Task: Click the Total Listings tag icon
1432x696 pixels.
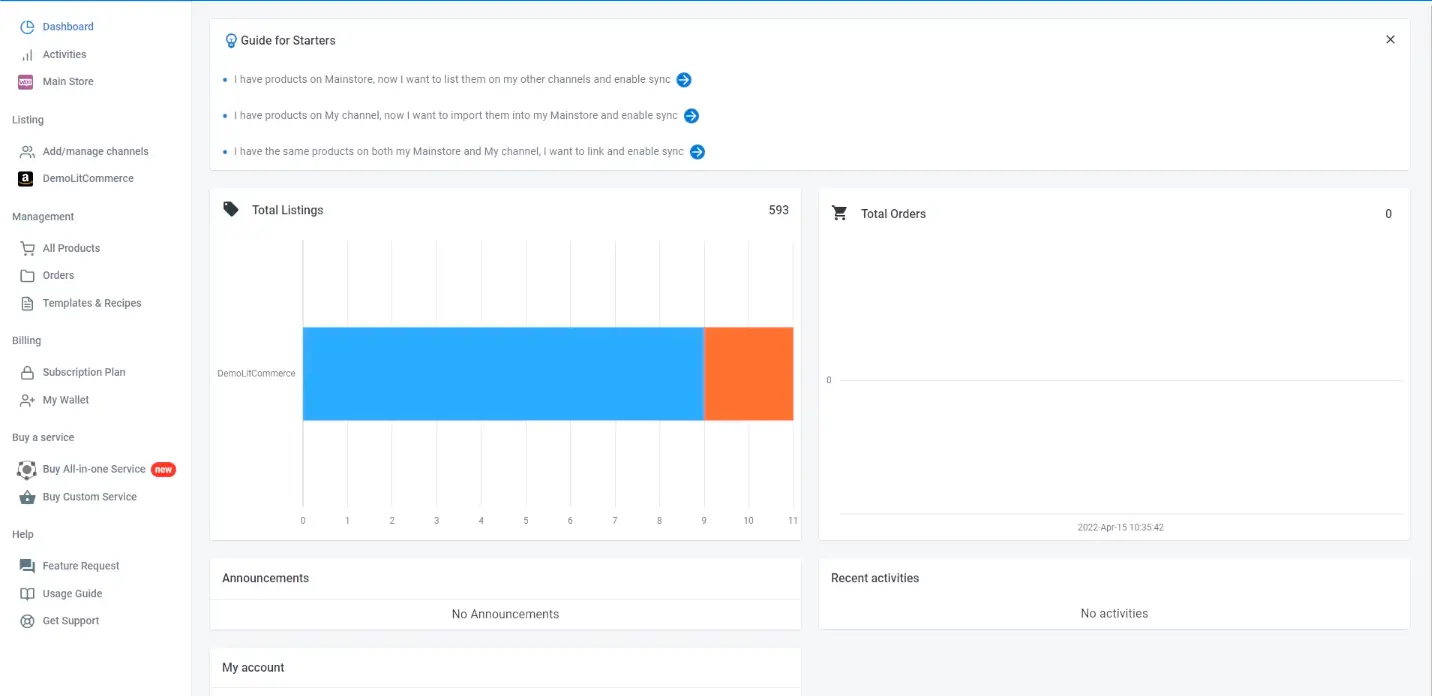Action: click(231, 209)
